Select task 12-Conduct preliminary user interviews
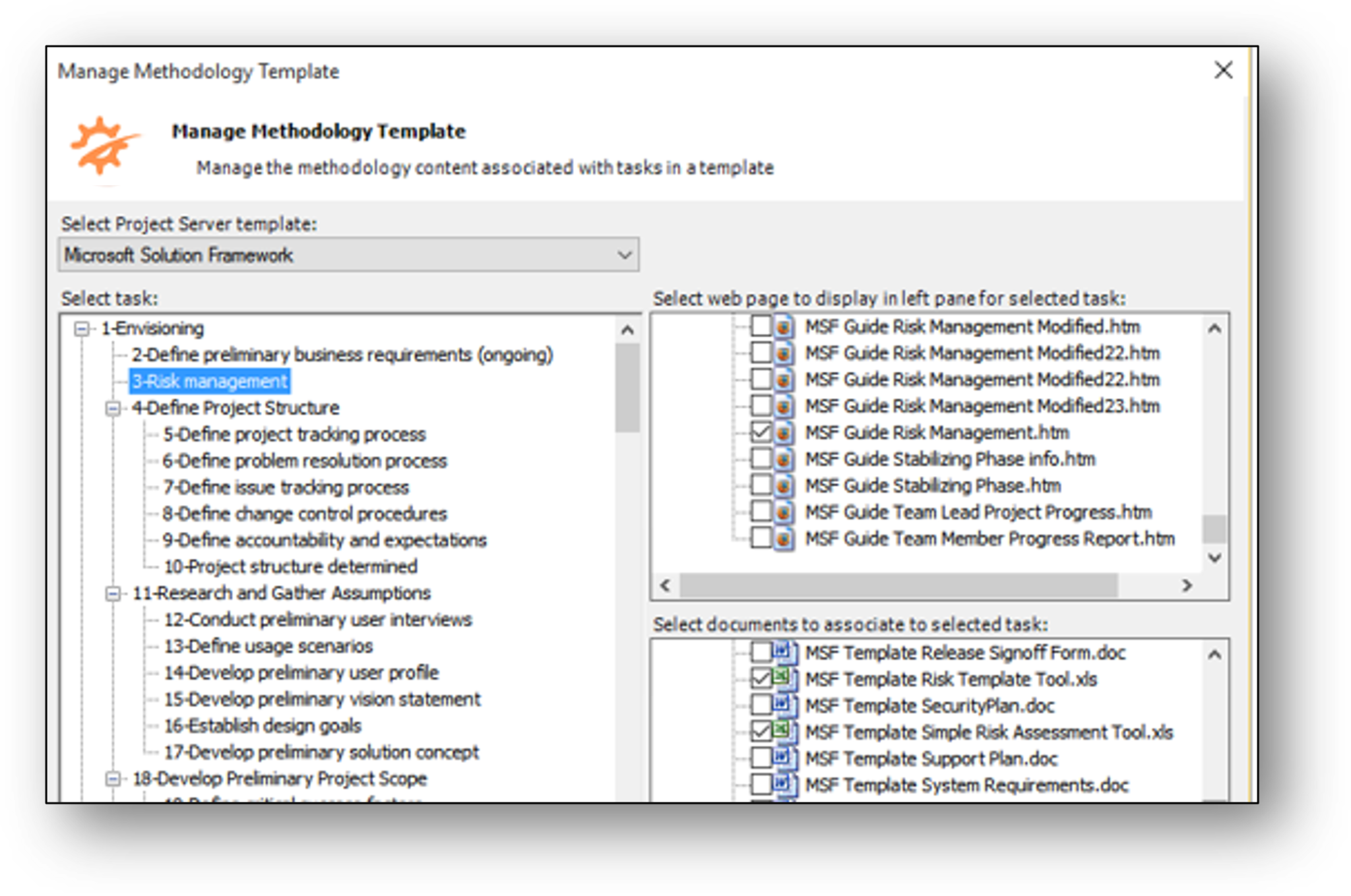 coord(318,620)
